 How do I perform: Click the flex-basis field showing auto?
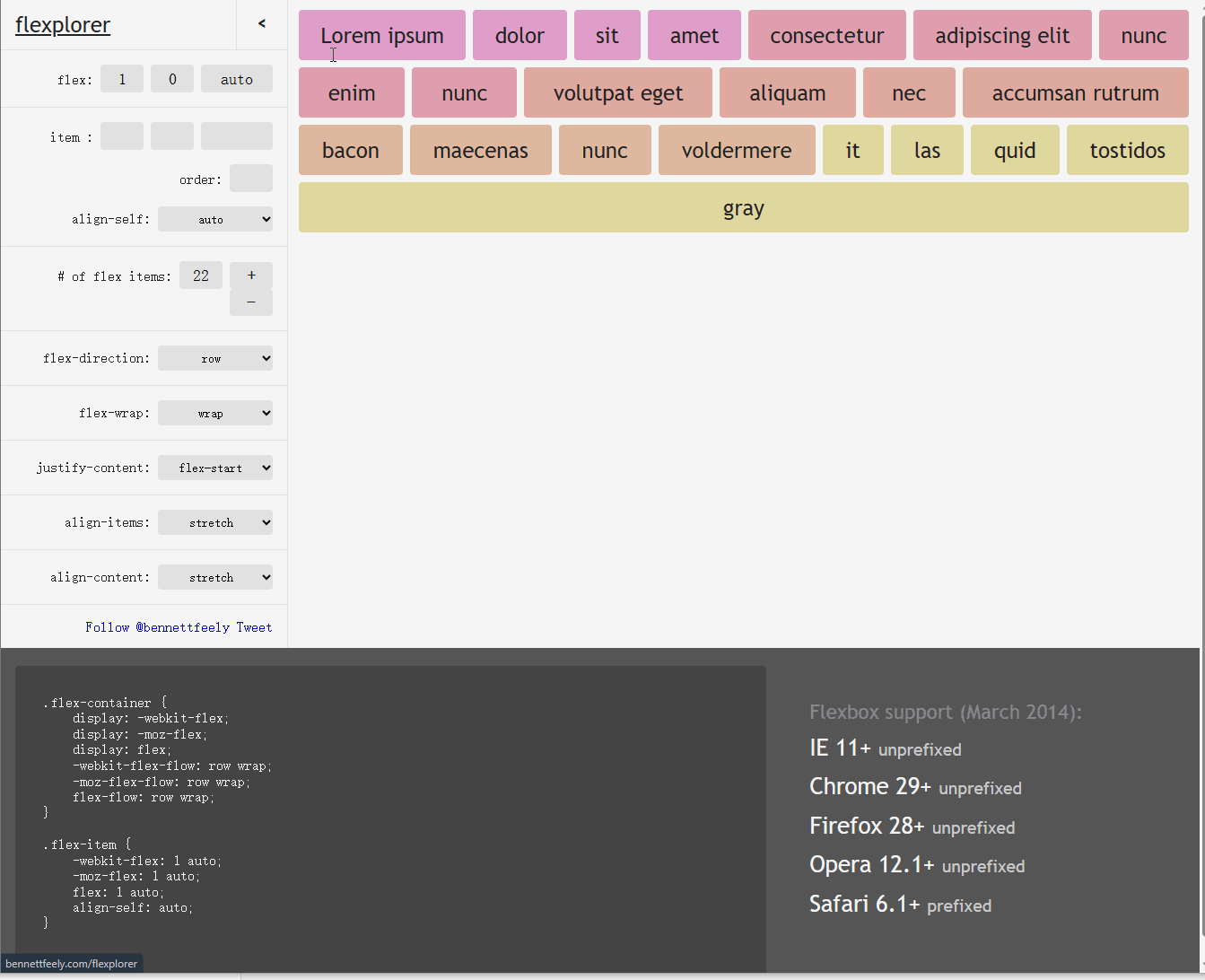click(x=237, y=79)
